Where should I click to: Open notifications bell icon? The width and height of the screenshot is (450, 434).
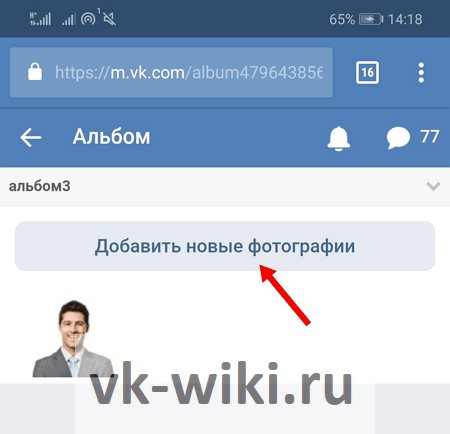tap(338, 138)
